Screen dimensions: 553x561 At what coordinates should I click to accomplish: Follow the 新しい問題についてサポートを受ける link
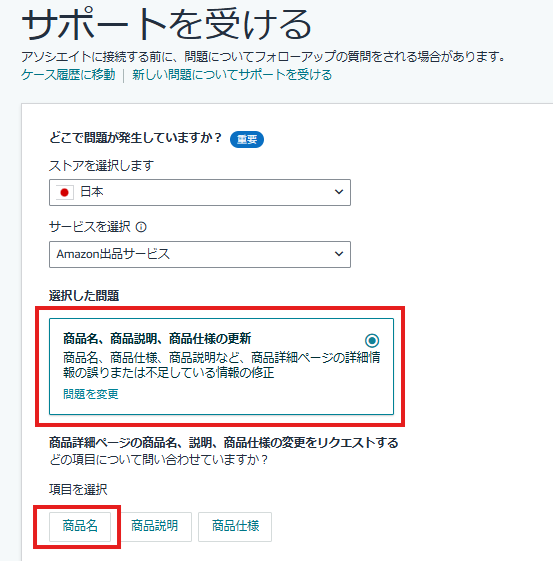click(232, 75)
